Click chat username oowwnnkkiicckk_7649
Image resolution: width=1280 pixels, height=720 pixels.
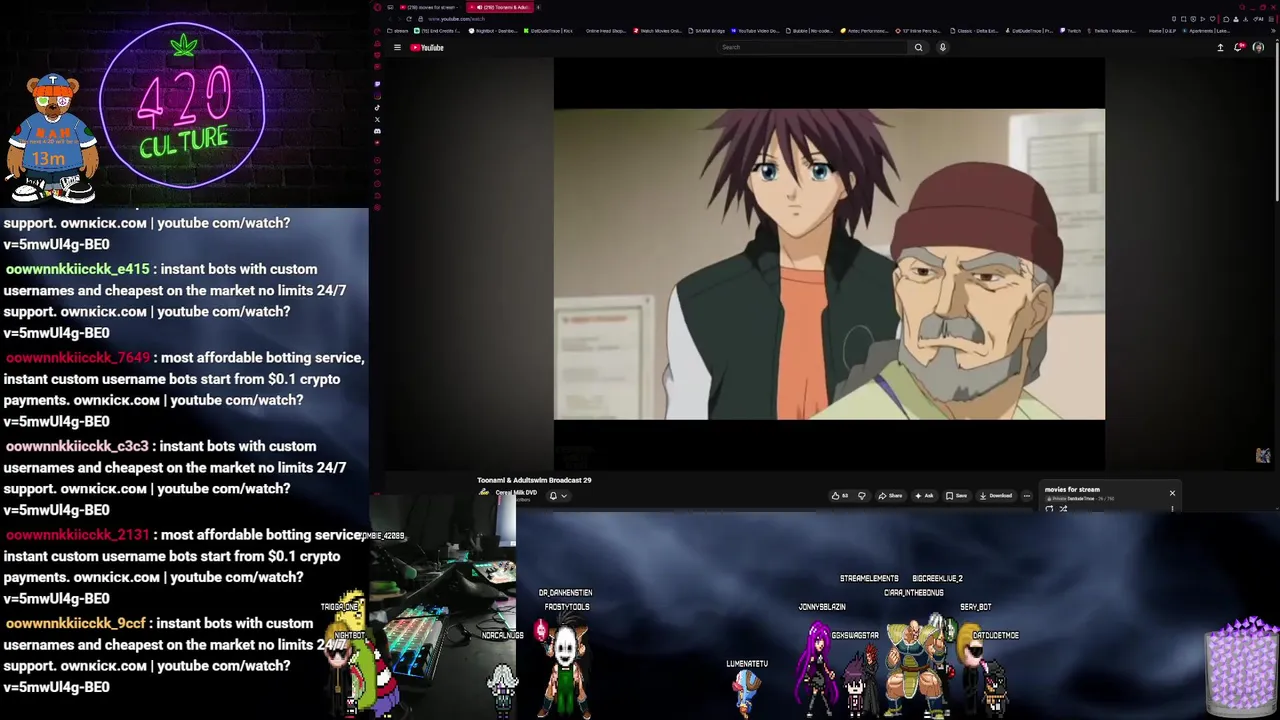[78, 357]
